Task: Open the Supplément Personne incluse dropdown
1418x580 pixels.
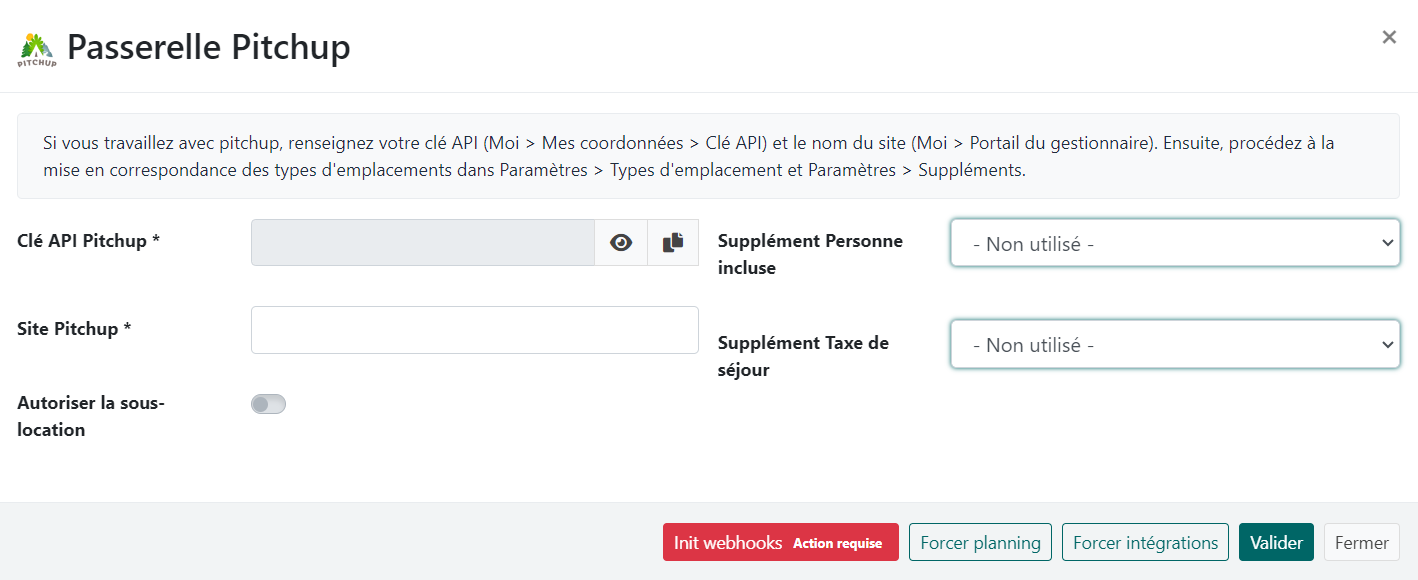Action: coord(1174,243)
